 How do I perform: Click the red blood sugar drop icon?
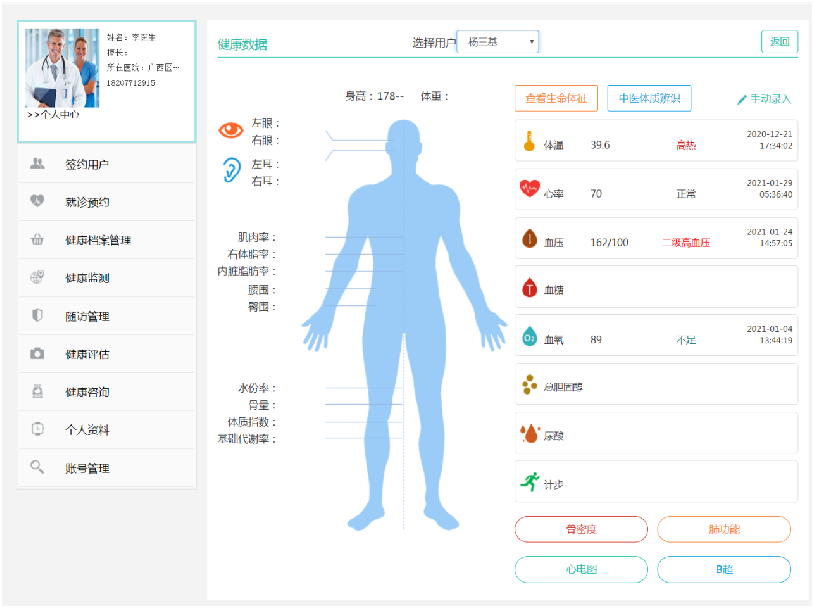[x=529, y=288]
